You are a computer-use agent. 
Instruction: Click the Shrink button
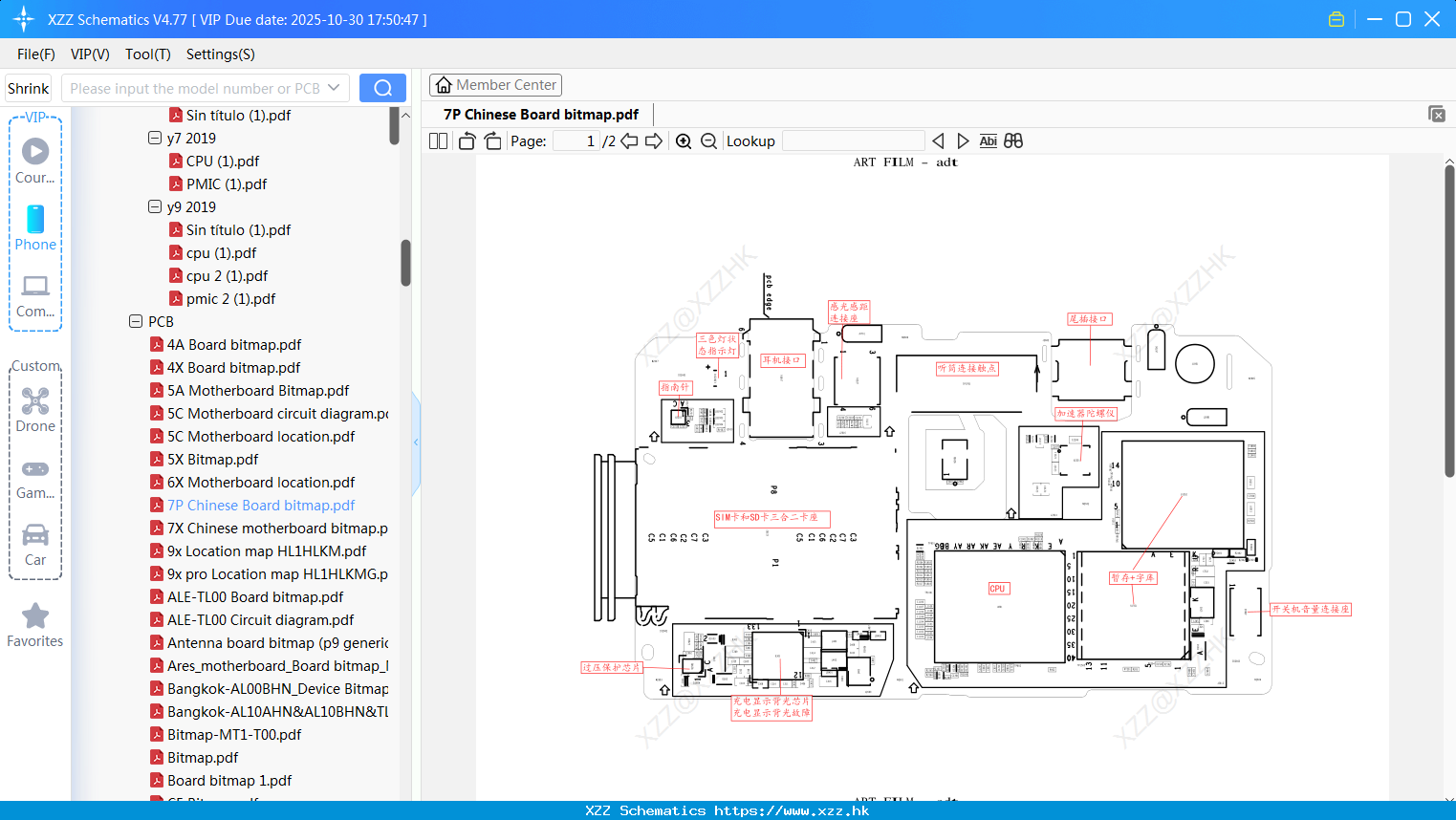[x=29, y=88]
